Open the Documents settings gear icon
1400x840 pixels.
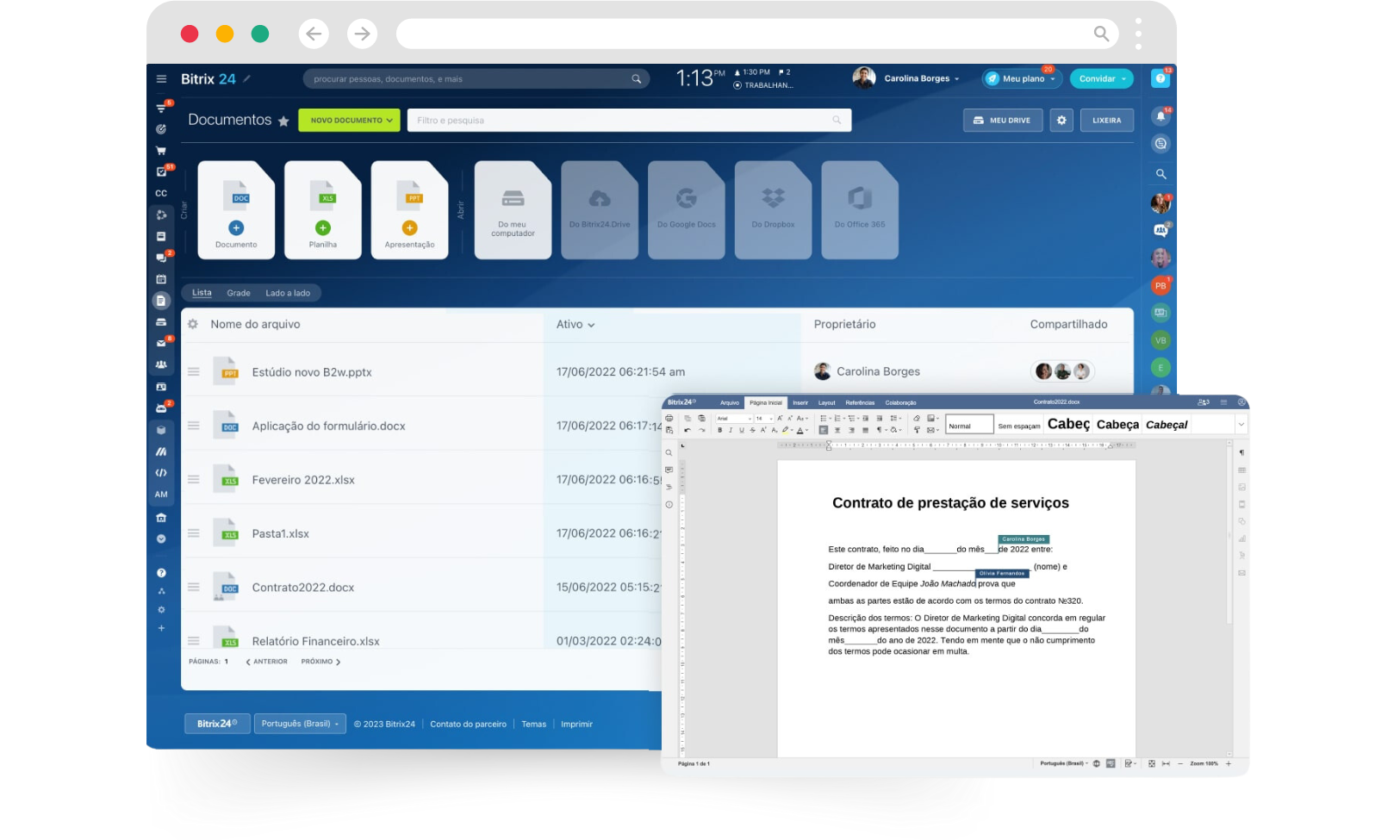(1061, 120)
